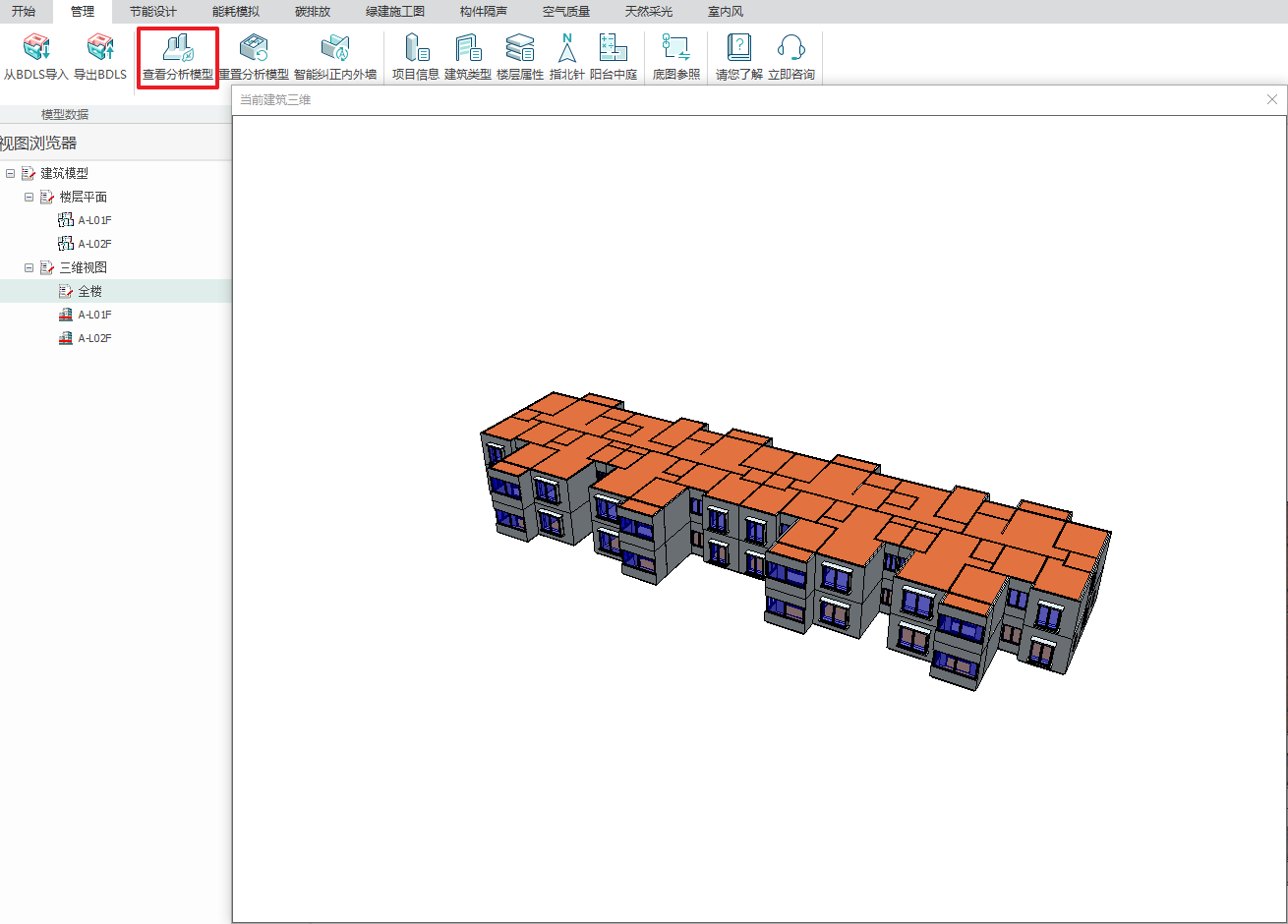1288x924 pixels.
Task: Select A-L02F under 三维视图
Action: [x=94, y=338]
